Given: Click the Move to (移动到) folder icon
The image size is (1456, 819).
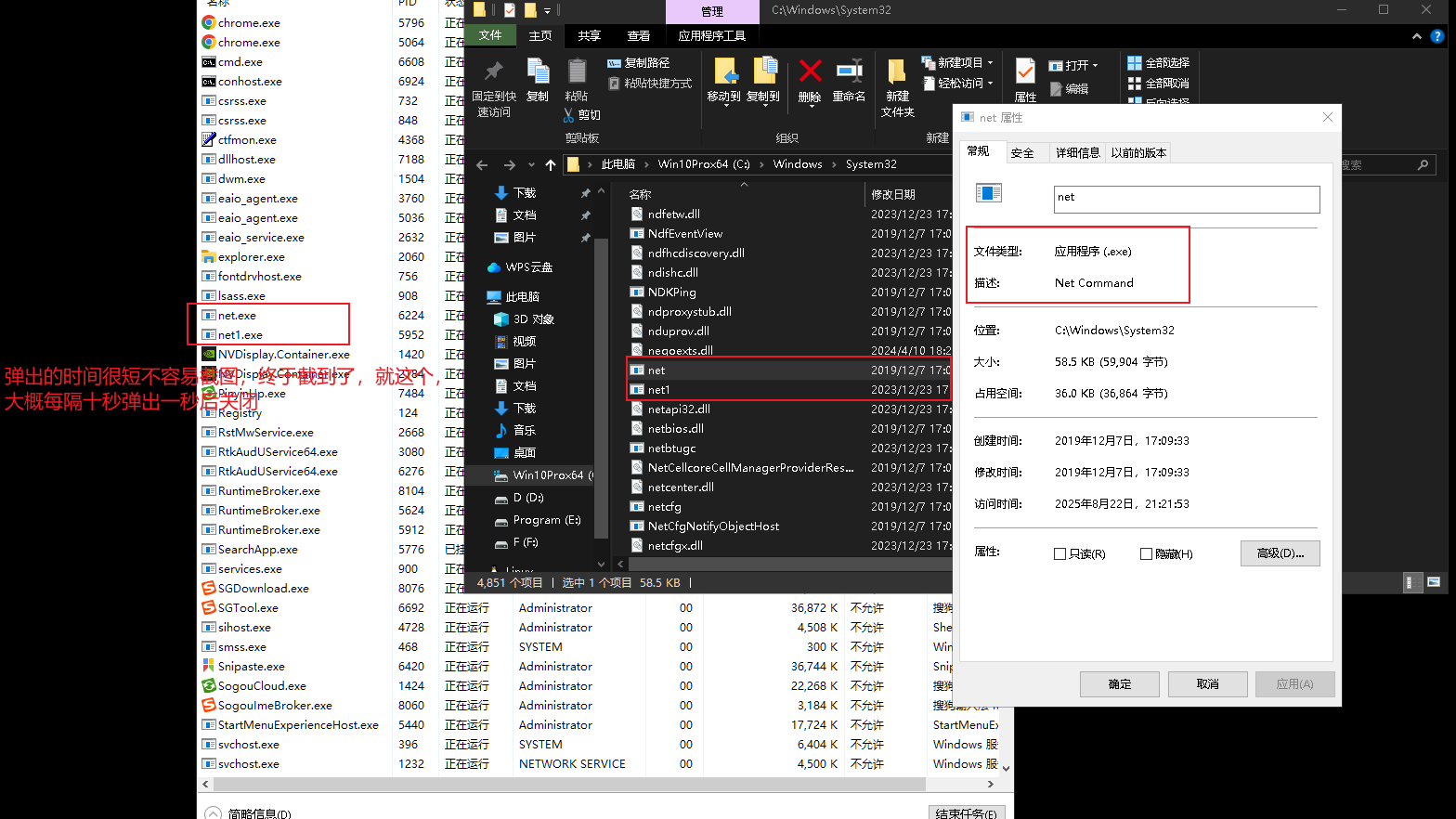Looking at the screenshot, I should [x=724, y=71].
